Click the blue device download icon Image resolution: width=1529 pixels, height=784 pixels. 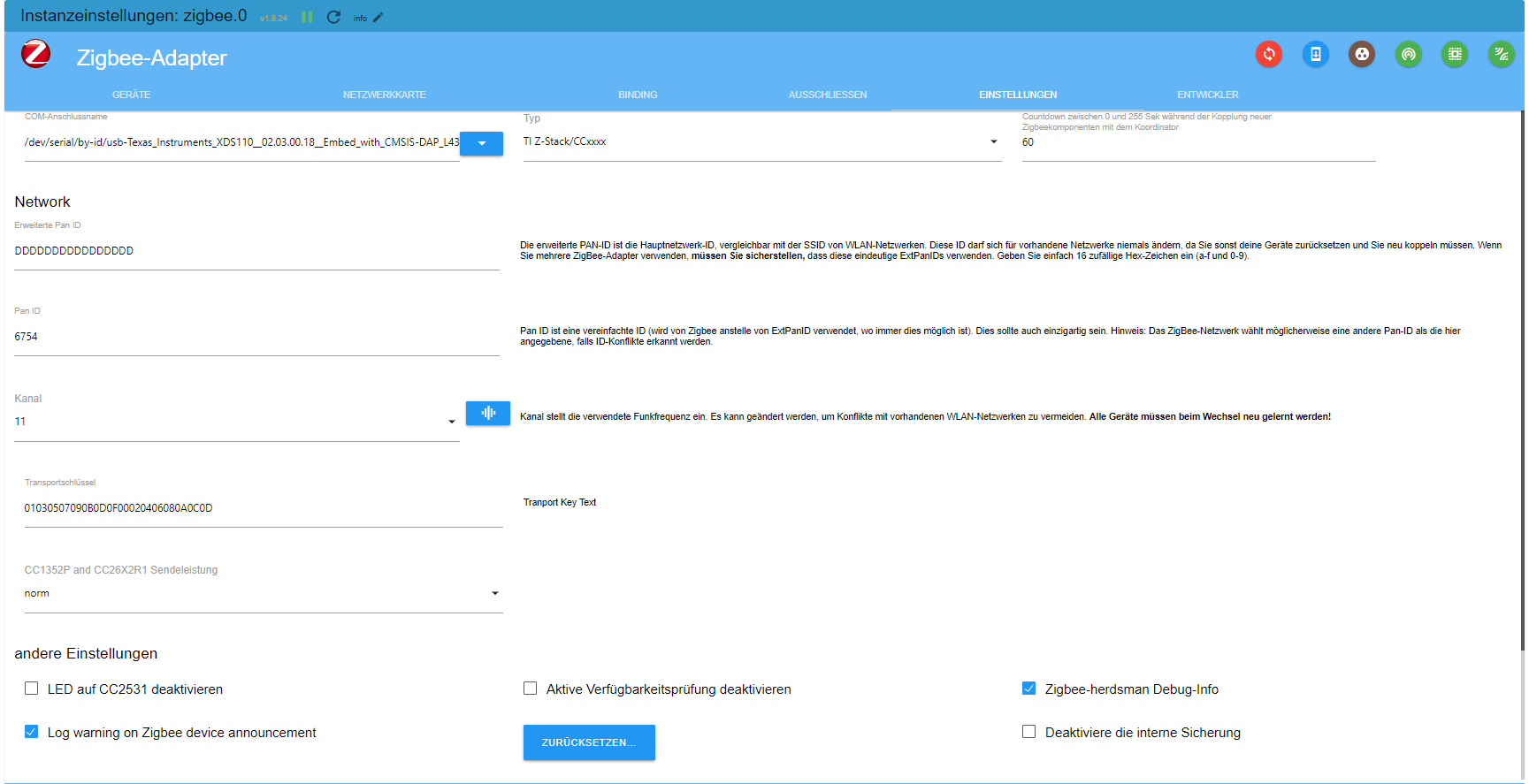coord(1316,54)
